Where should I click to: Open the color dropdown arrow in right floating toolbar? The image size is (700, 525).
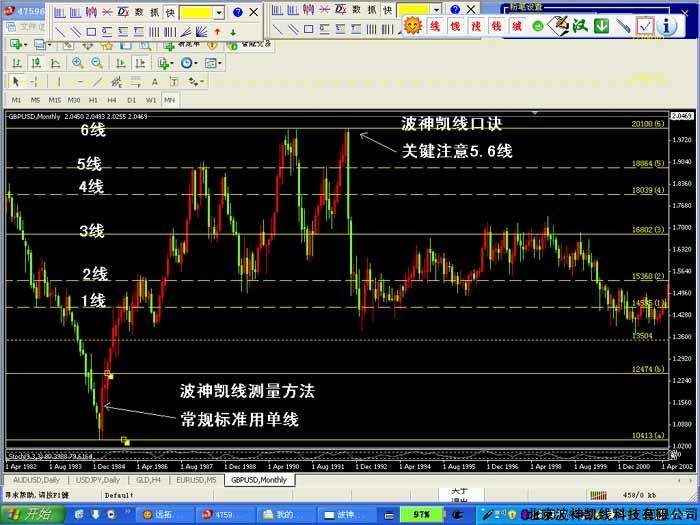(436, 9)
